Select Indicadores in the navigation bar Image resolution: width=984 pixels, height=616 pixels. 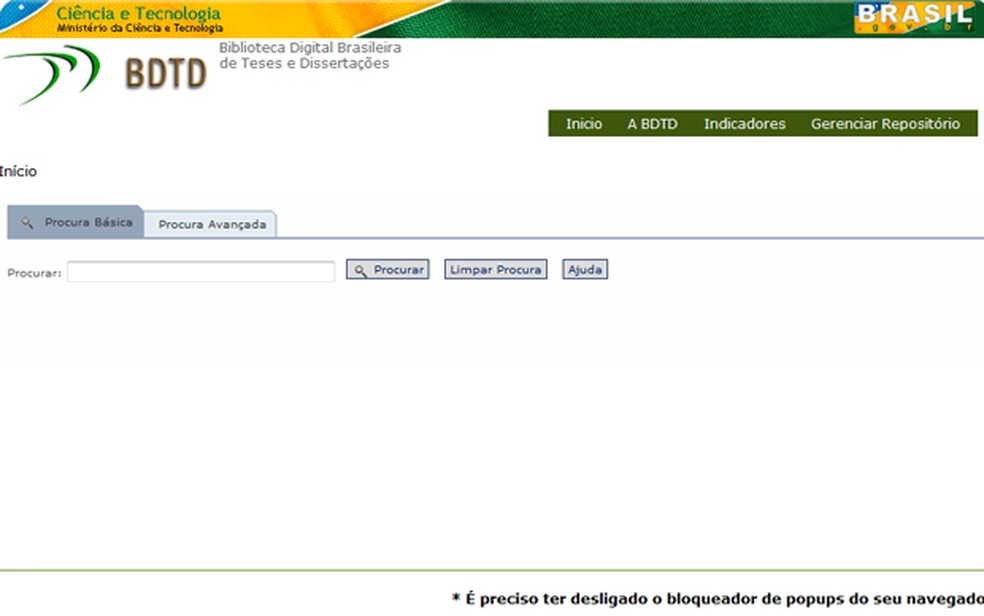744,123
